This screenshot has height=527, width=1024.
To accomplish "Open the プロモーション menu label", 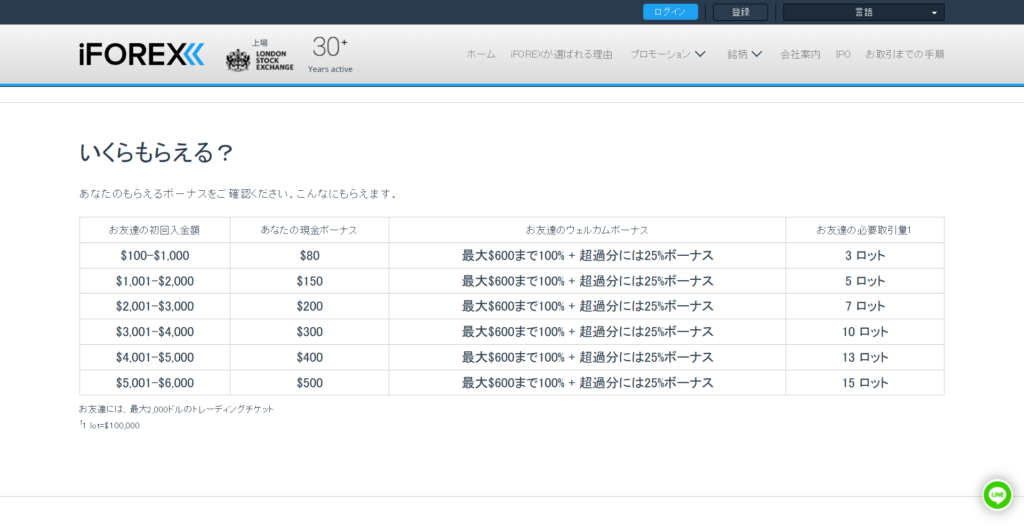I will [x=660, y=54].
